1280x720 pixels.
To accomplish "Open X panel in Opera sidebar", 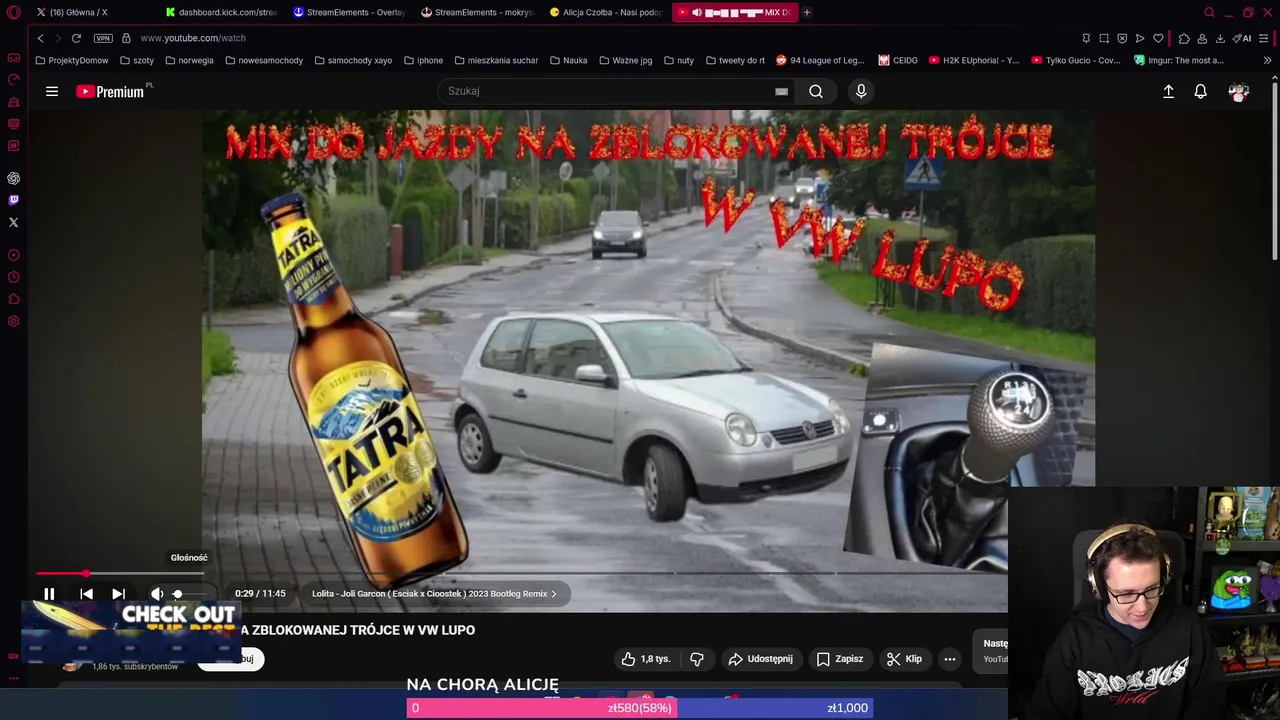I will pos(14,222).
